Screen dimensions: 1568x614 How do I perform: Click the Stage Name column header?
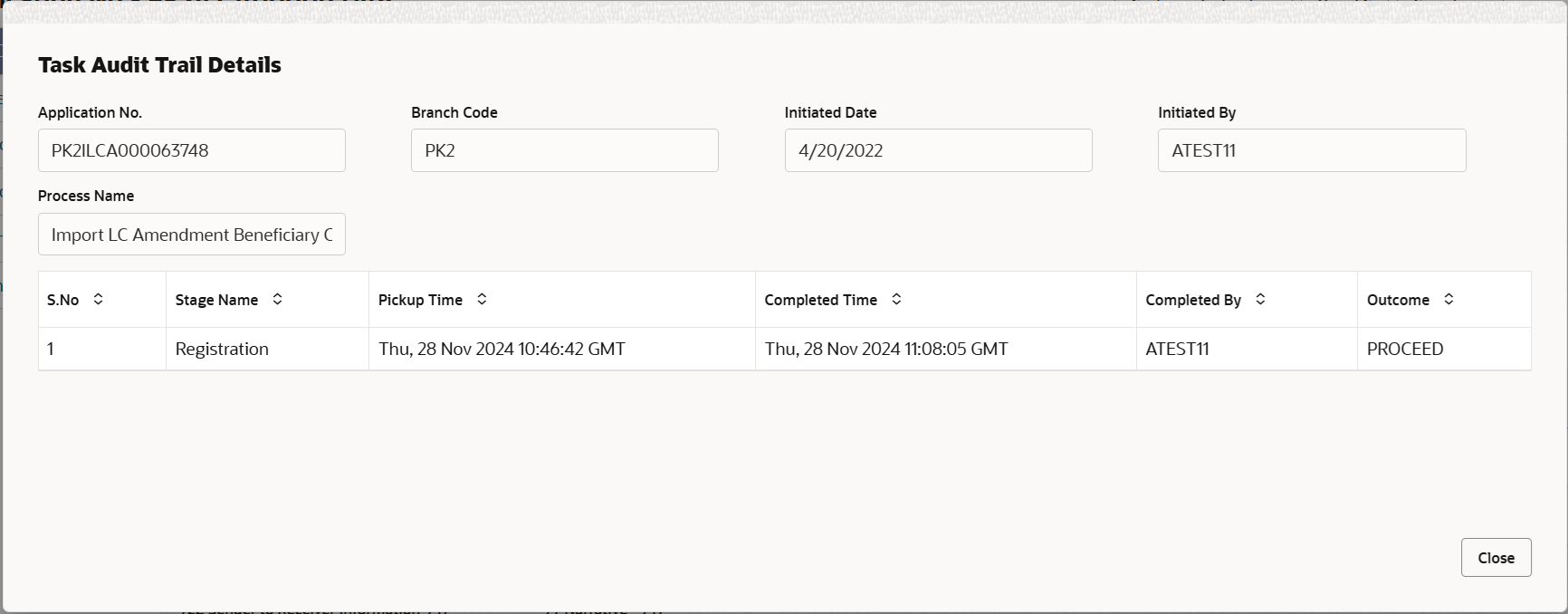(216, 300)
